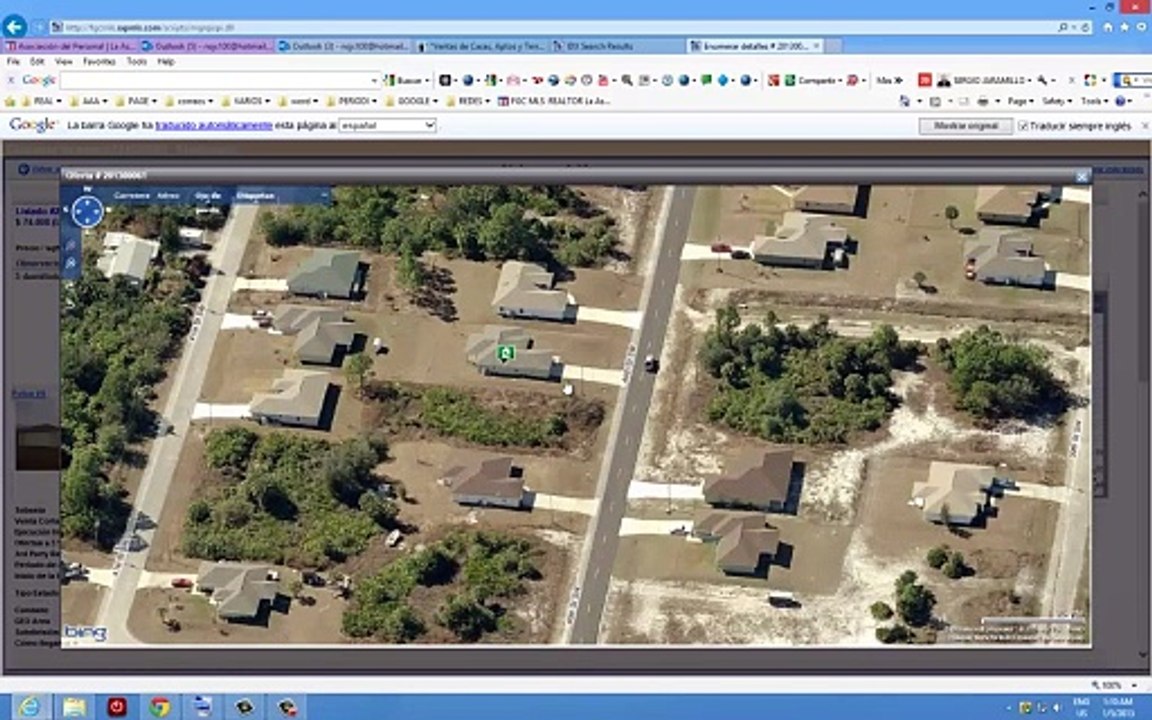Image resolution: width=1152 pixels, height=720 pixels.
Task: Switch to second Outlook tab
Action: point(344,46)
